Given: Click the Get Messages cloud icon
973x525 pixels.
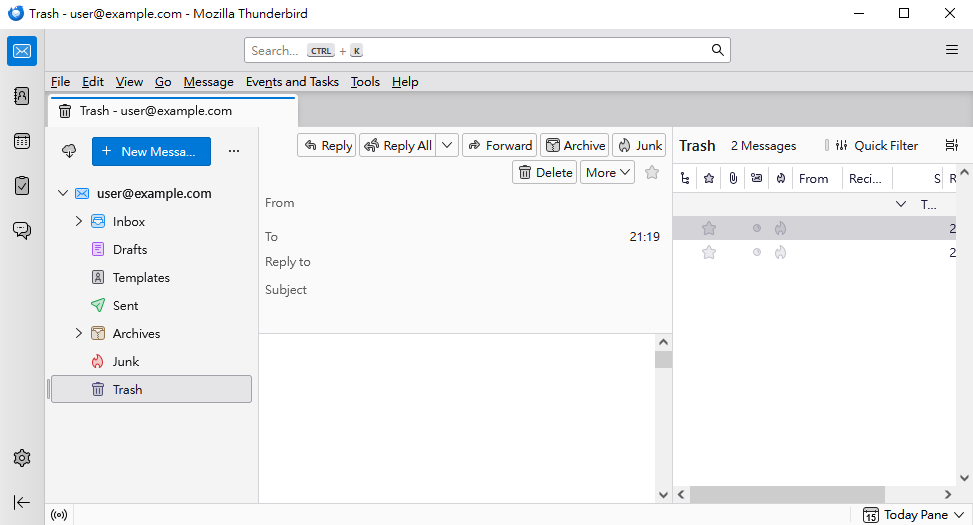Looking at the screenshot, I should point(69,151).
